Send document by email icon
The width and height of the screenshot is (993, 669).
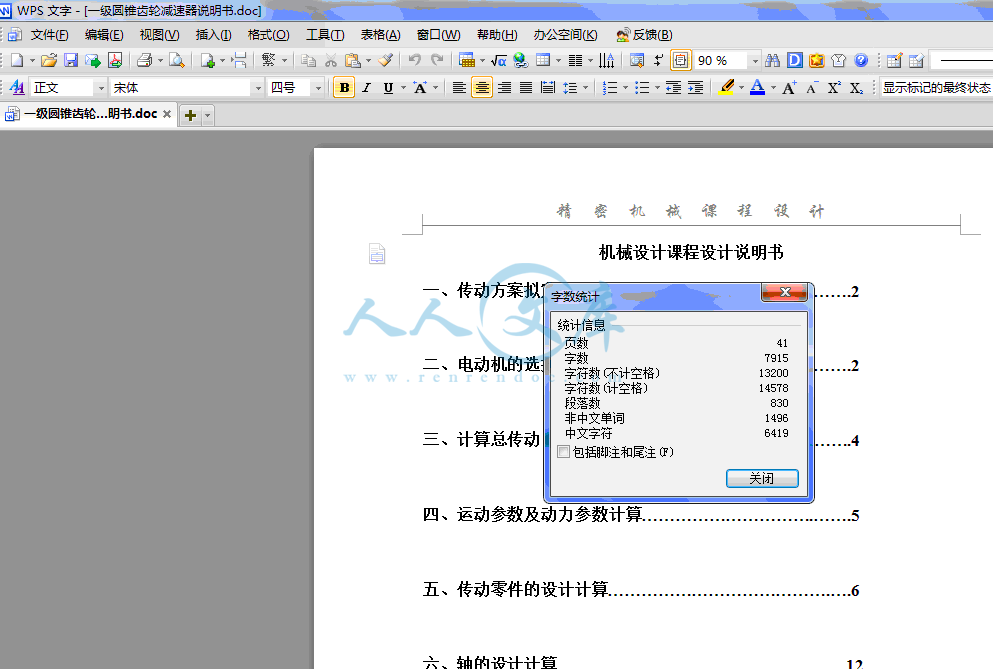[x=92, y=60]
